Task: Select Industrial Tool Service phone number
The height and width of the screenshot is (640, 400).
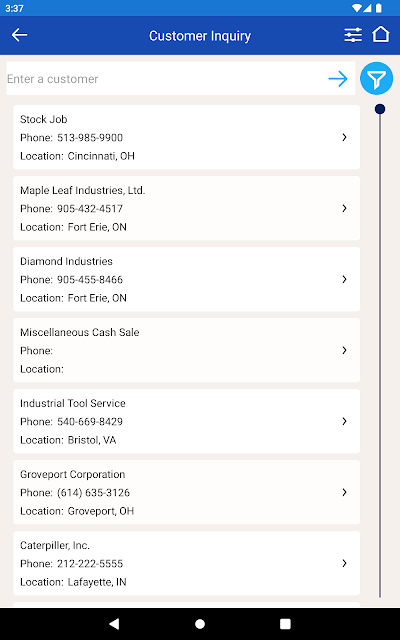Action: (x=90, y=422)
